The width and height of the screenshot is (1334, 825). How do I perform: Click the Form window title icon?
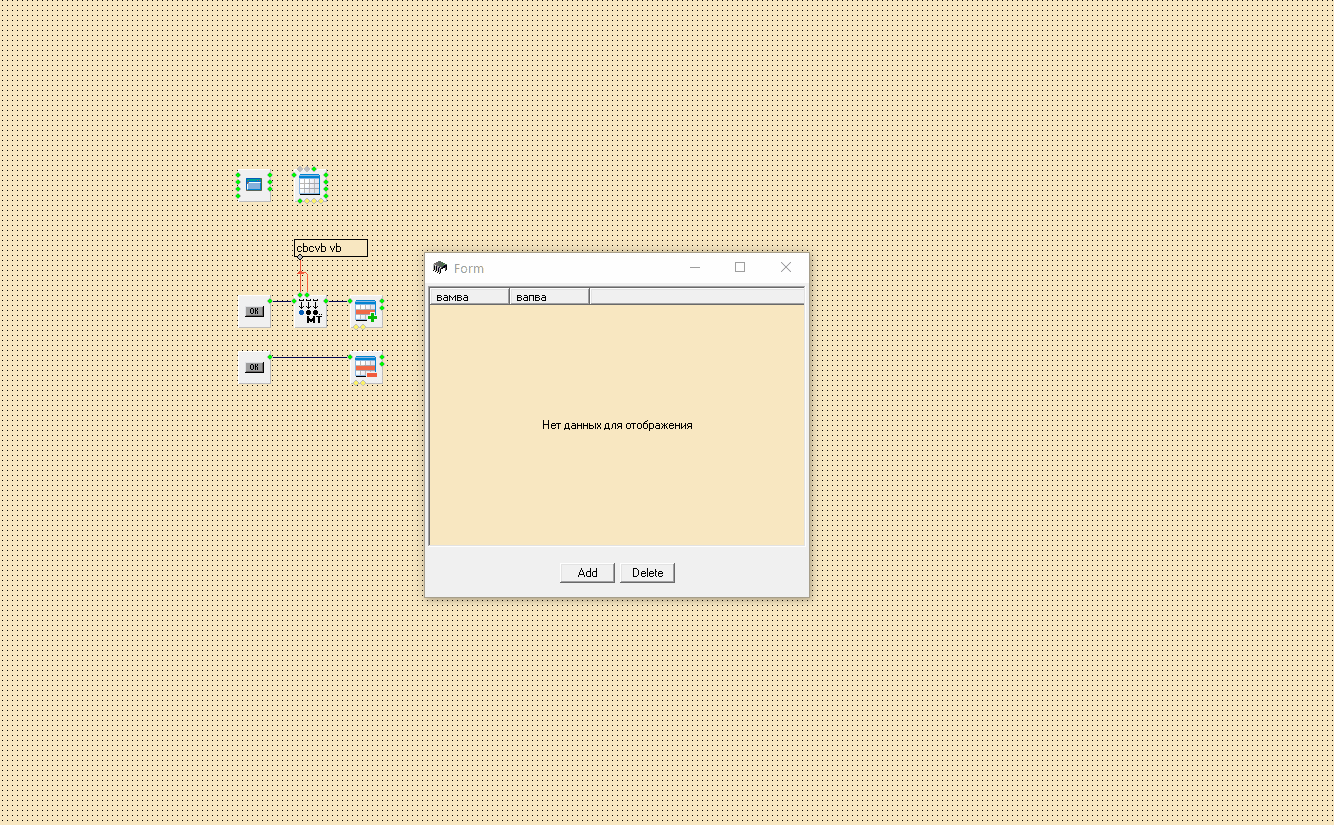440,268
